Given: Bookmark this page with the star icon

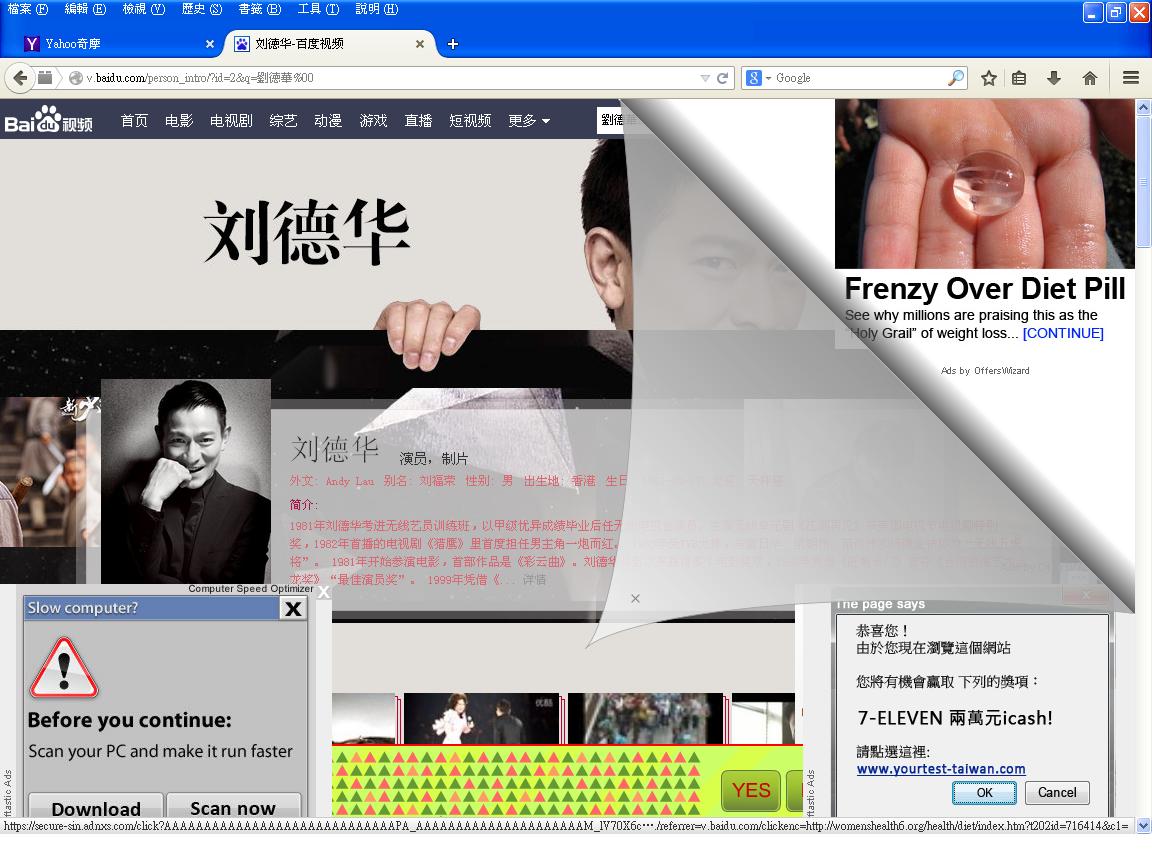Looking at the screenshot, I should pyautogui.click(x=989, y=78).
